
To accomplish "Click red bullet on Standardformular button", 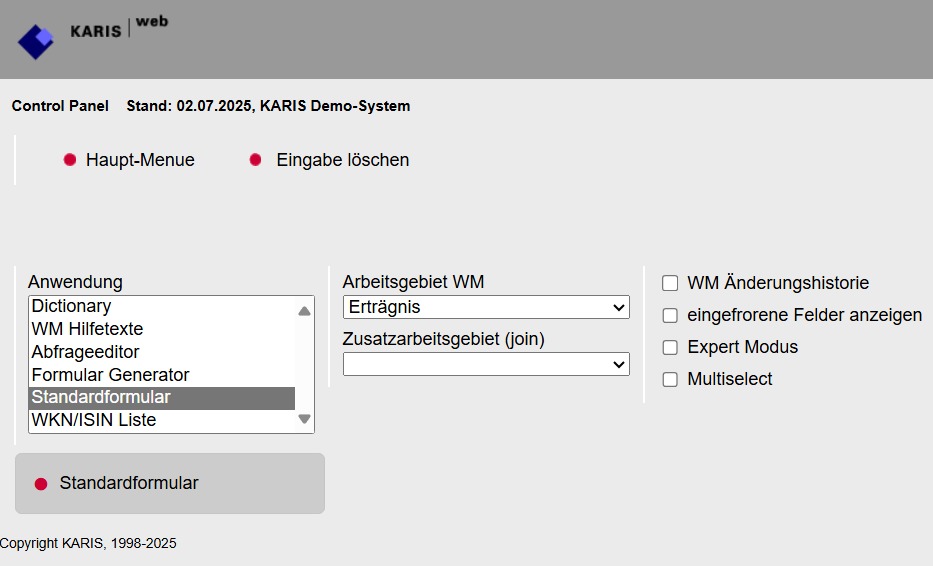I will point(41,484).
